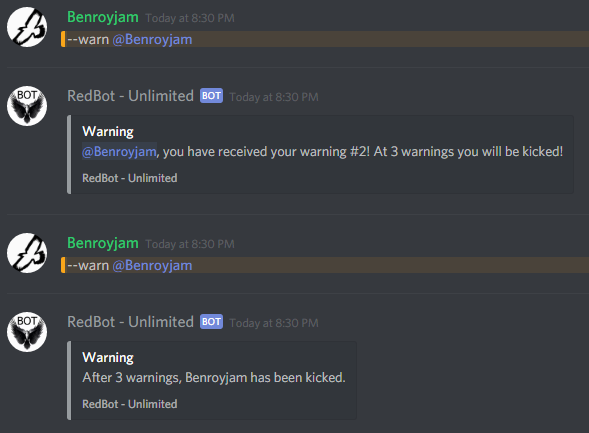Click the @Benroyjam mention inside the warning #2 embed

119,151
